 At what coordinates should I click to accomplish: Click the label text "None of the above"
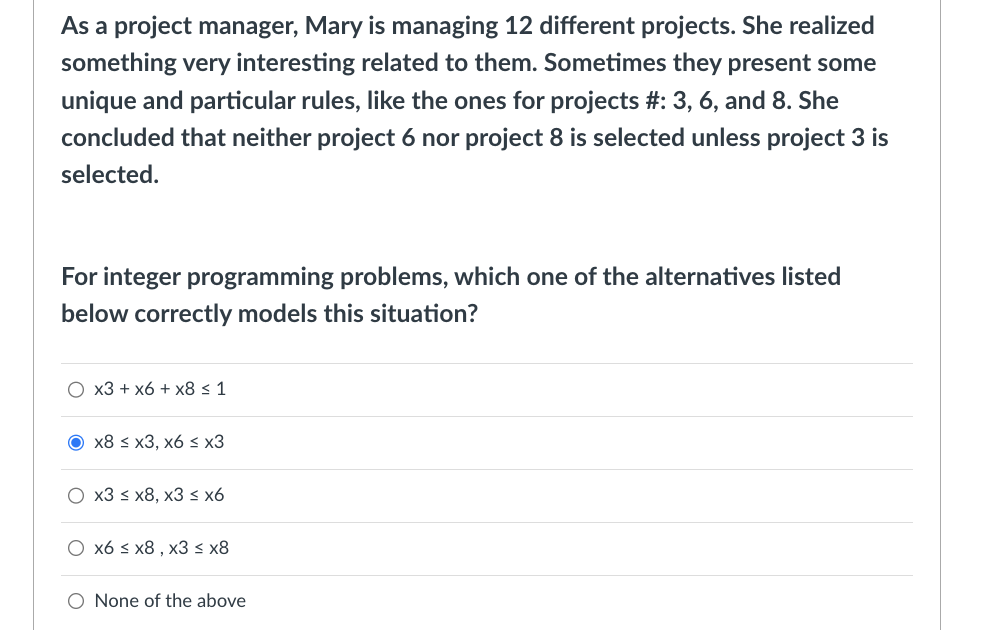pyautogui.click(x=169, y=601)
